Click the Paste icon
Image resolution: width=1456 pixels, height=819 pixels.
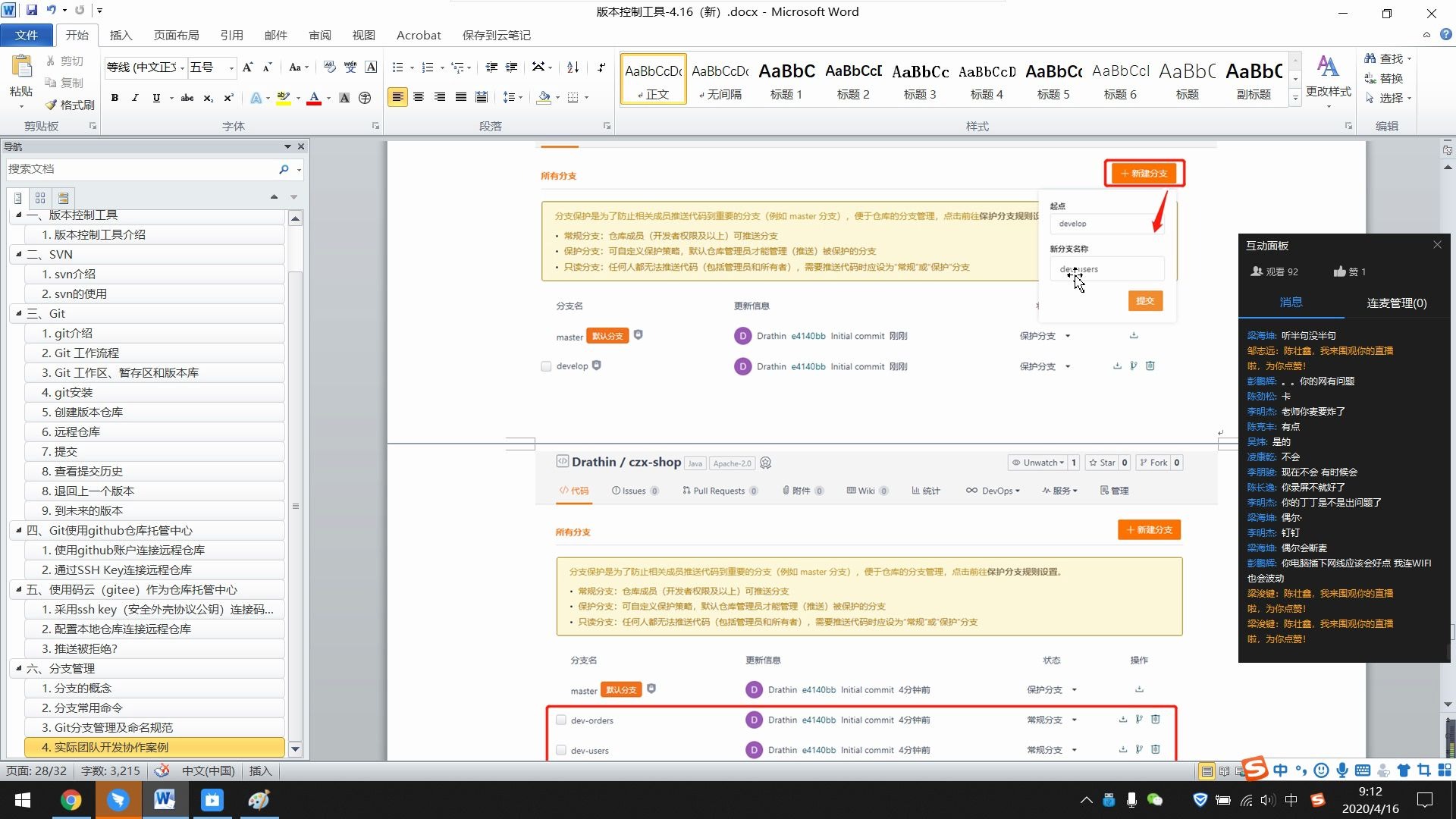(x=21, y=68)
